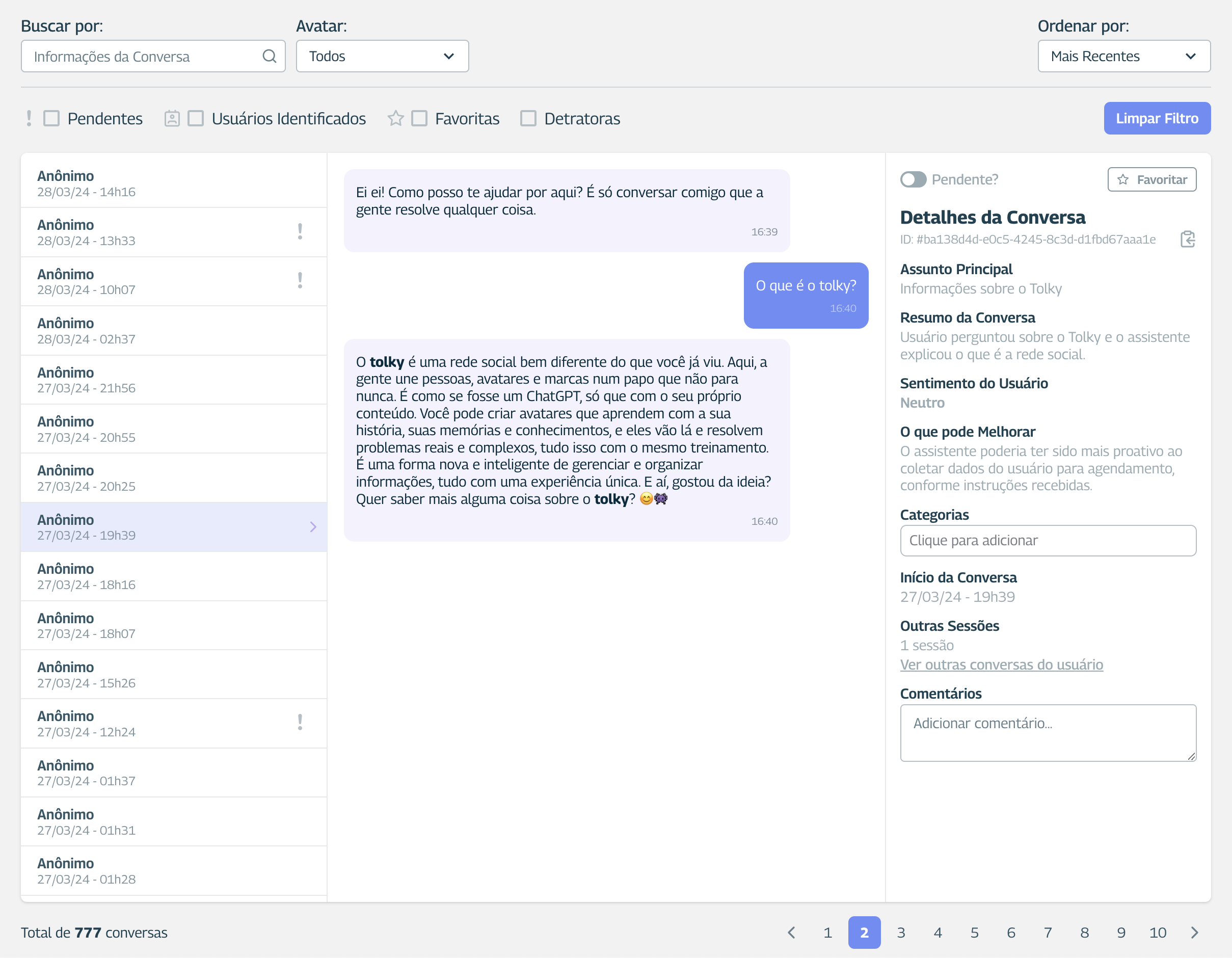The width and height of the screenshot is (1232, 958).
Task: Click the Adicionar comentário text area
Action: point(1048,733)
